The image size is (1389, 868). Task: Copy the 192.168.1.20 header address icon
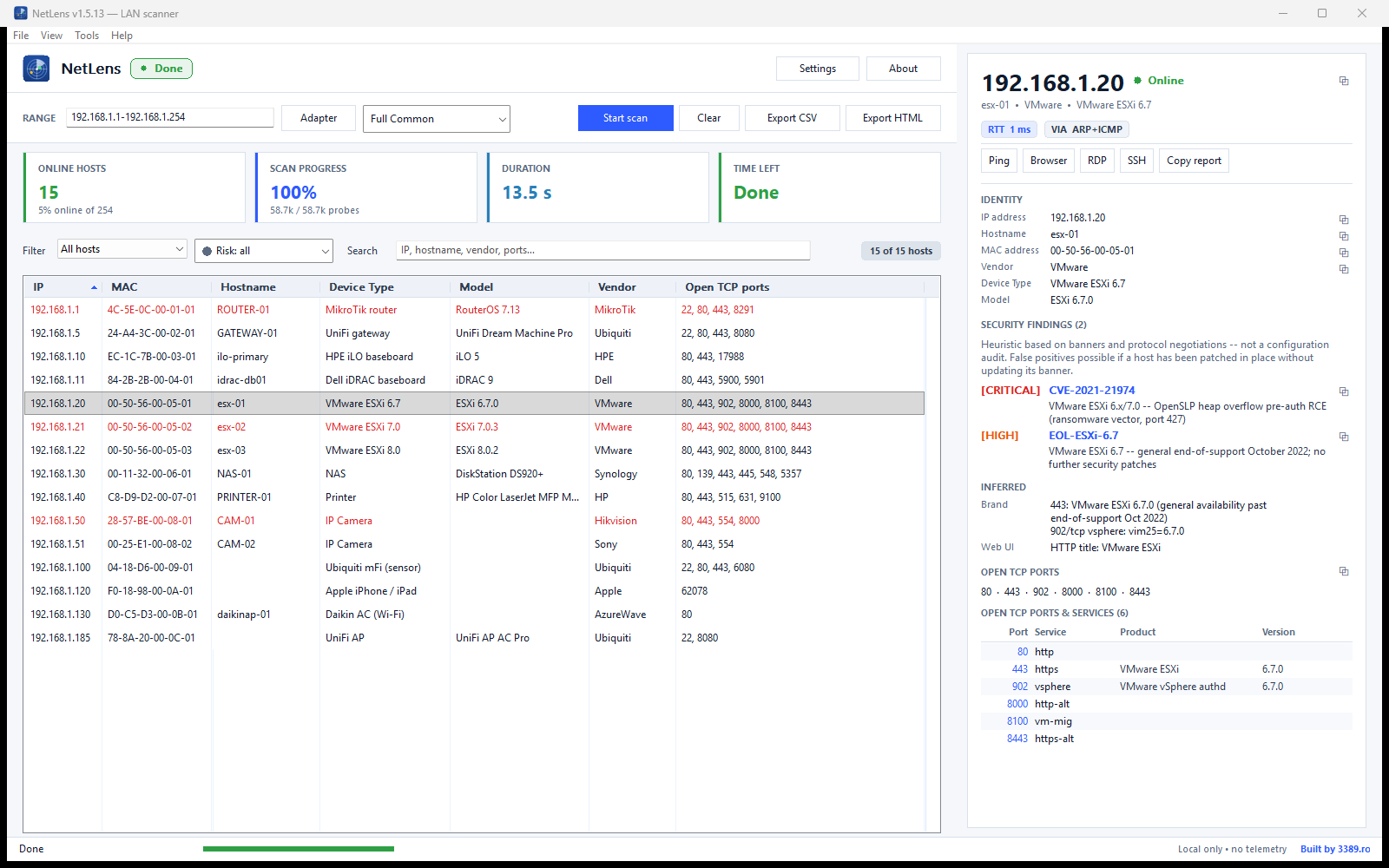point(1344,81)
